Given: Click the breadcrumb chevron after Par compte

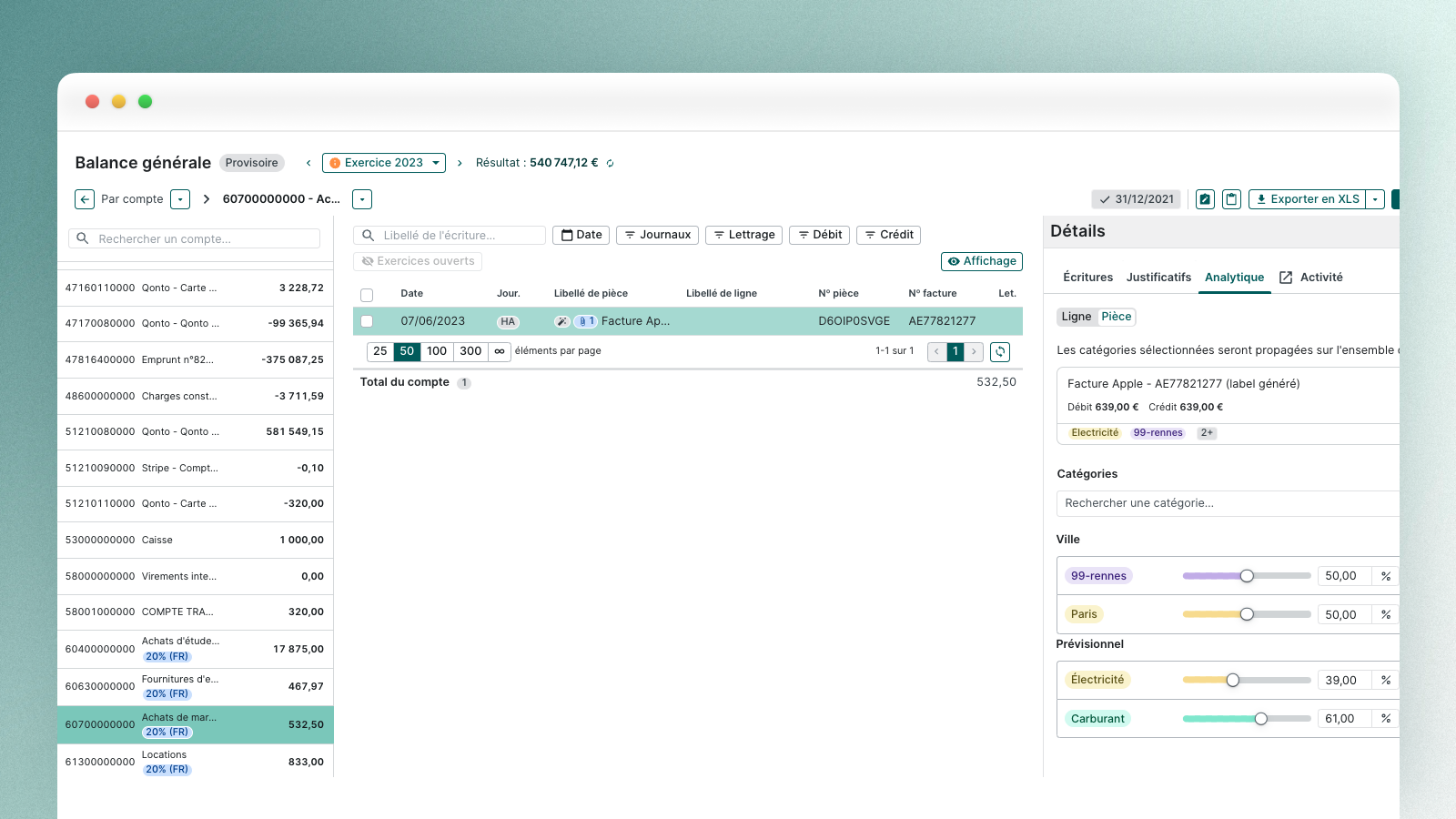Looking at the screenshot, I should (207, 199).
